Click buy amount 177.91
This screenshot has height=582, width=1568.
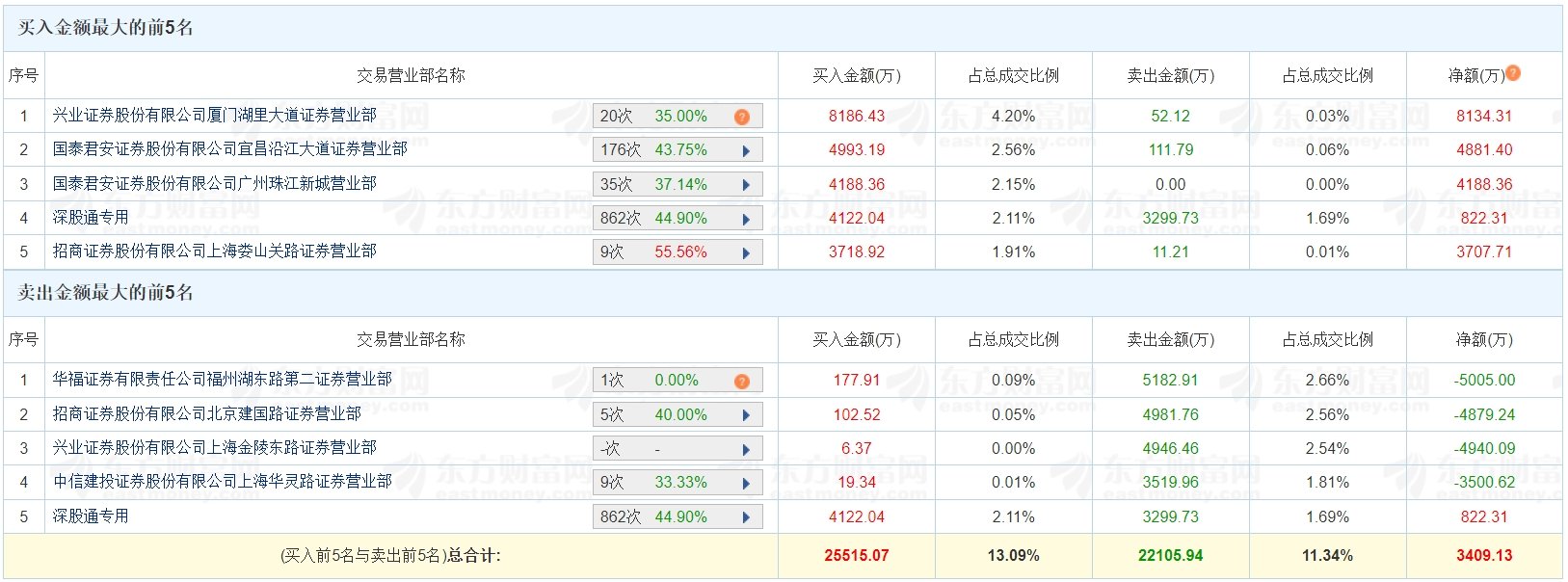[857, 380]
